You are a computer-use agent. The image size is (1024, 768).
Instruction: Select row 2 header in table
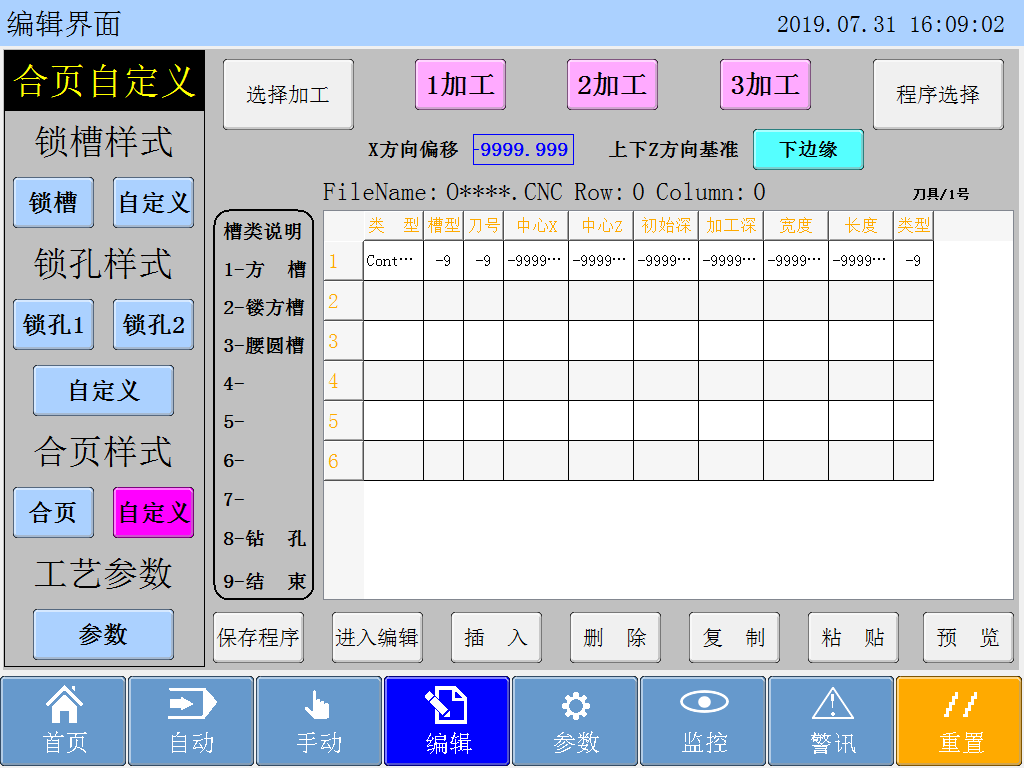[344, 301]
